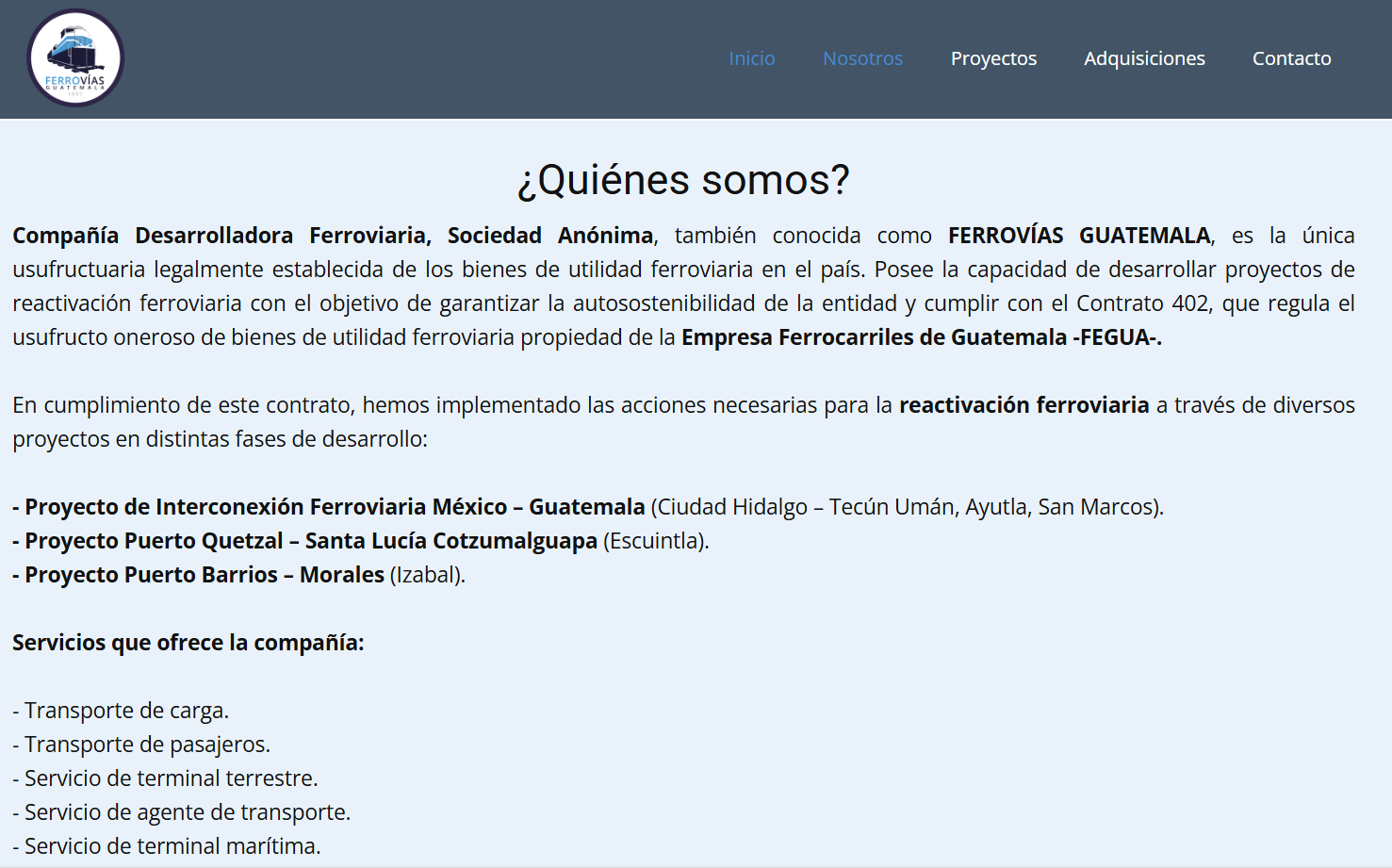This screenshot has height=868, width=1392.
Task: Click the Ferrovías Guatemala train logo
Action: (x=75, y=58)
